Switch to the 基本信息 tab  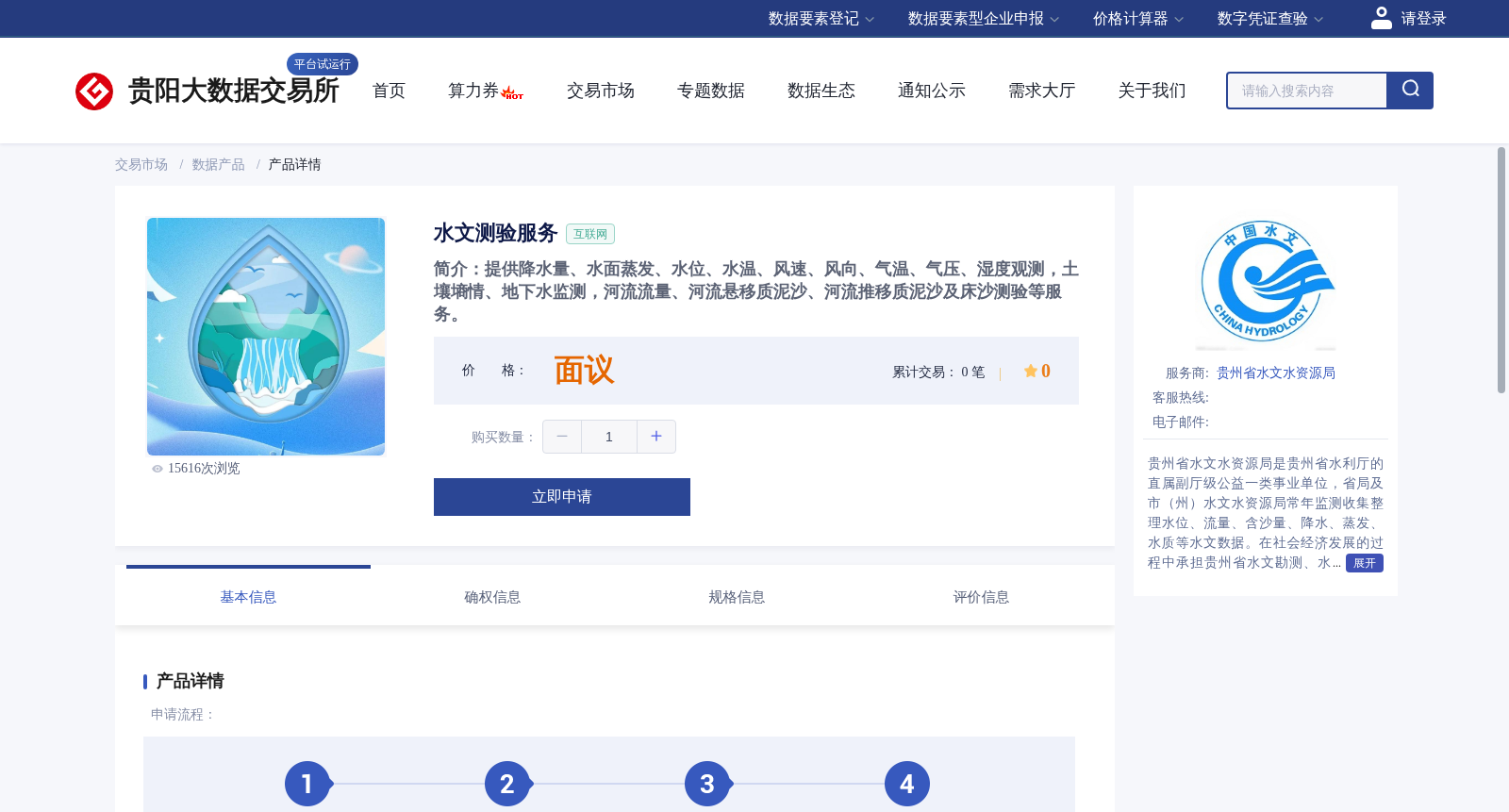[x=248, y=597]
